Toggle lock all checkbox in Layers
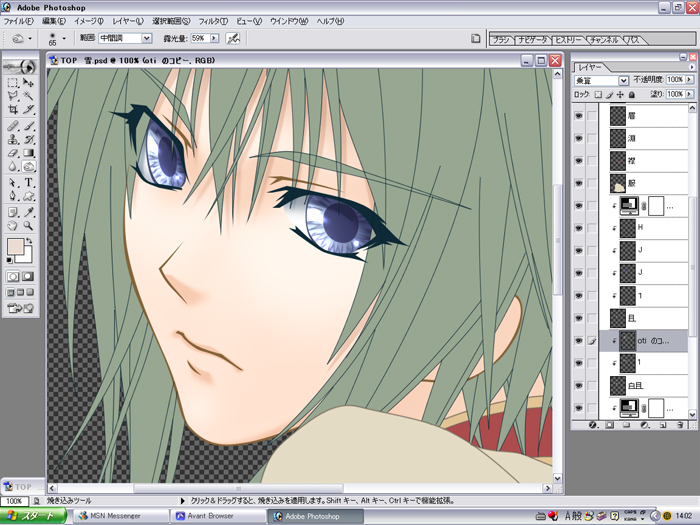This screenshot has height=525, width=700. tap(632, 95)
